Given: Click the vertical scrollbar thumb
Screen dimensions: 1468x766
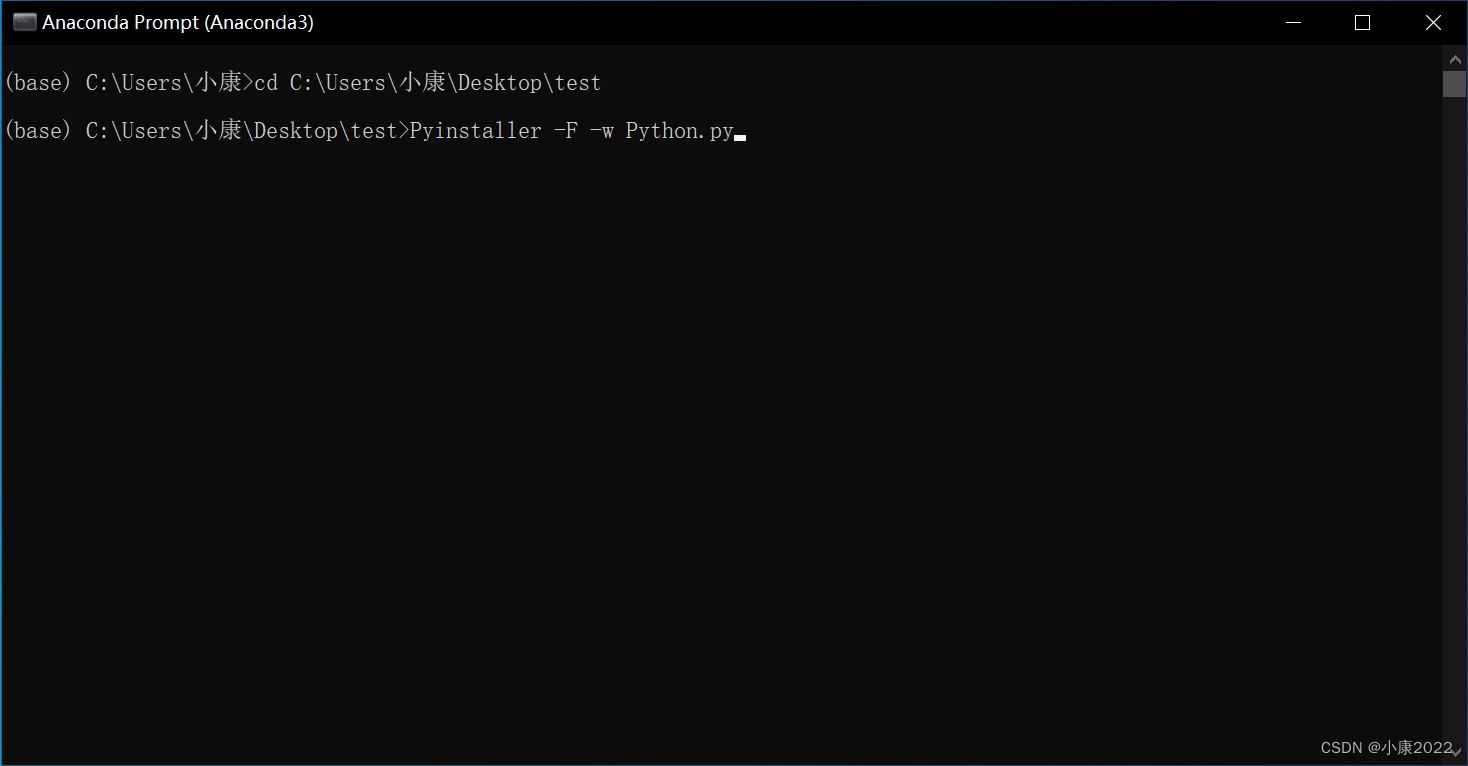Looking at the screenshot, I should click(1454, 82).
